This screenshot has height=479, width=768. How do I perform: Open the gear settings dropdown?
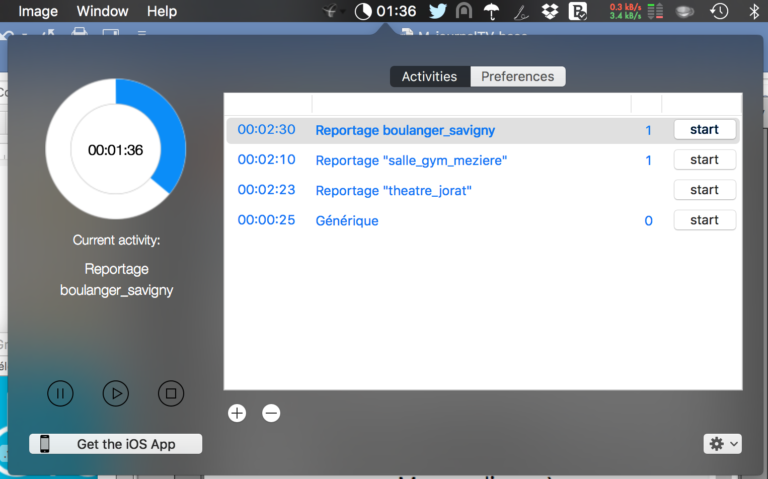pyautogui.click(x=722, y=444)
